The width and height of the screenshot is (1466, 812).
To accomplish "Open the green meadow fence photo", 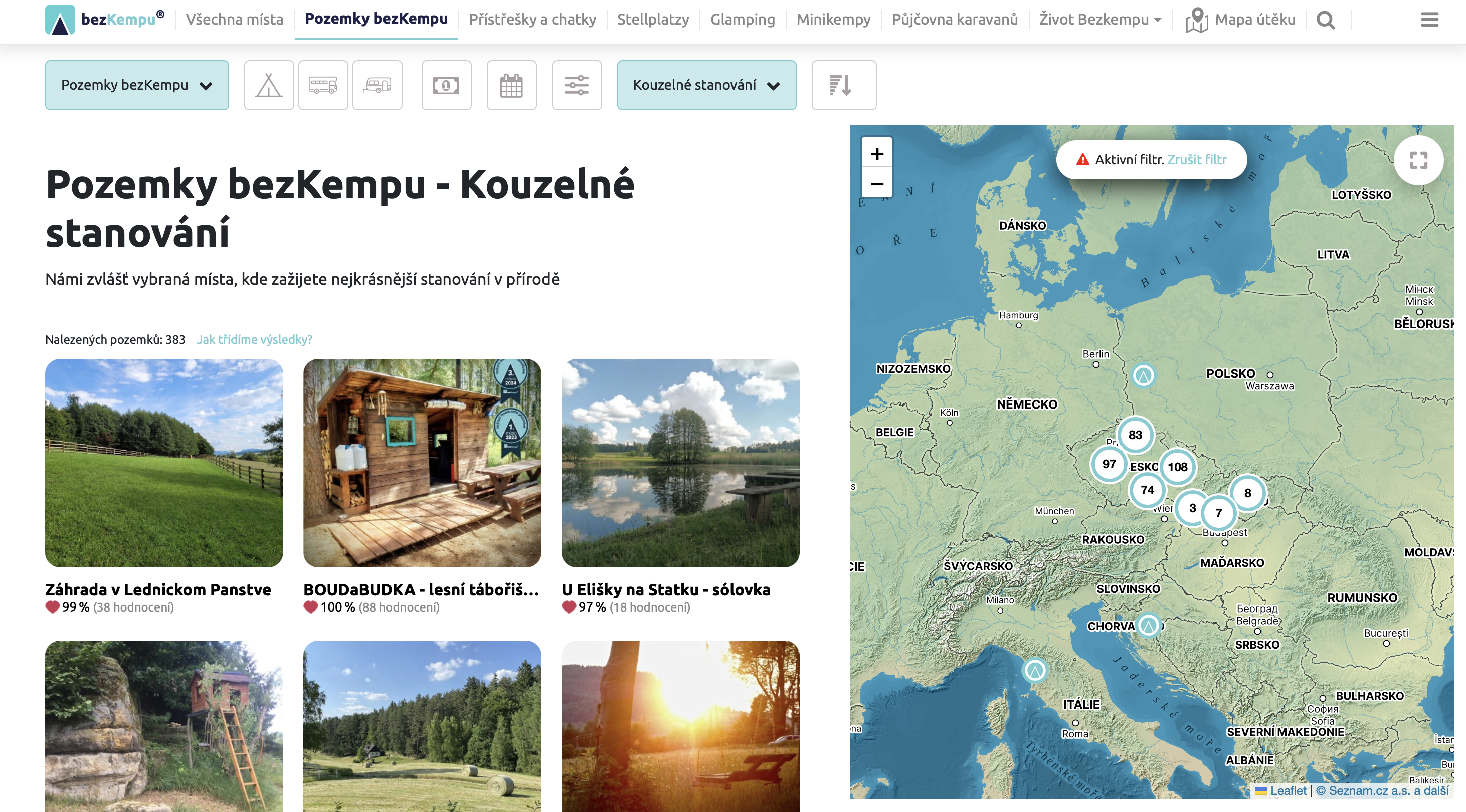I will 164,463.
